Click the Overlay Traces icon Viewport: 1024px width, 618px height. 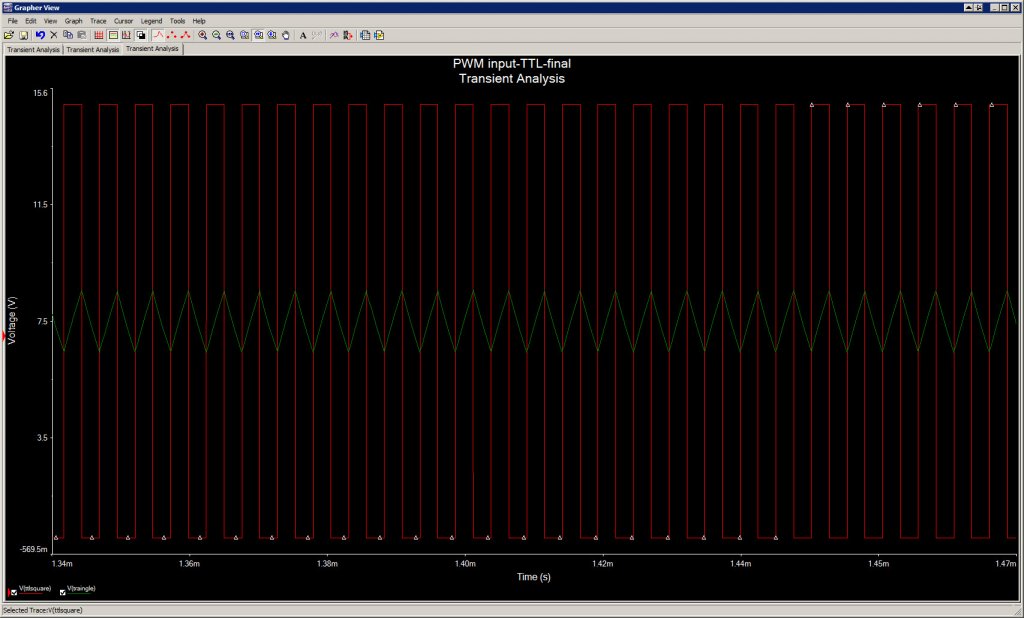tap(334, 35)
